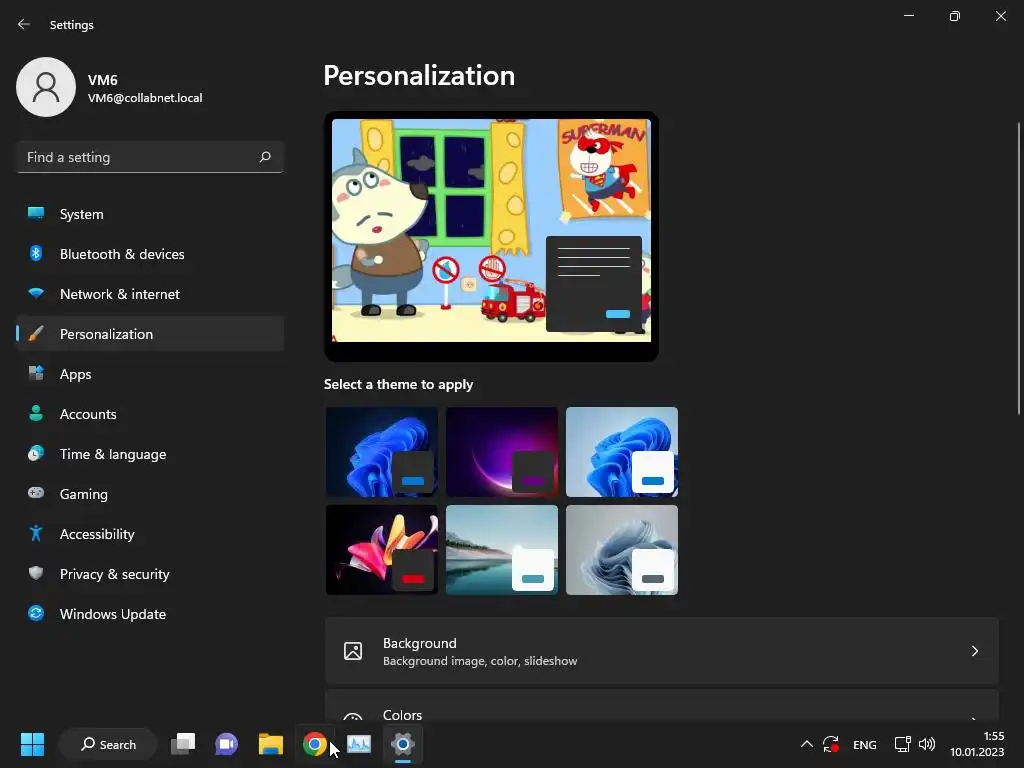1024x768 pixels.
Task: Apply the purple glow theme
Action: (502, 452)
